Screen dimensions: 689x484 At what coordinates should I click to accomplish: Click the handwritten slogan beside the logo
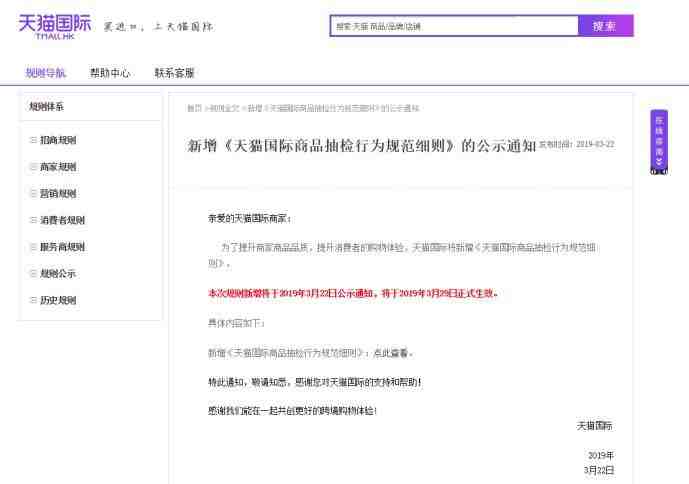click(159, 27)
